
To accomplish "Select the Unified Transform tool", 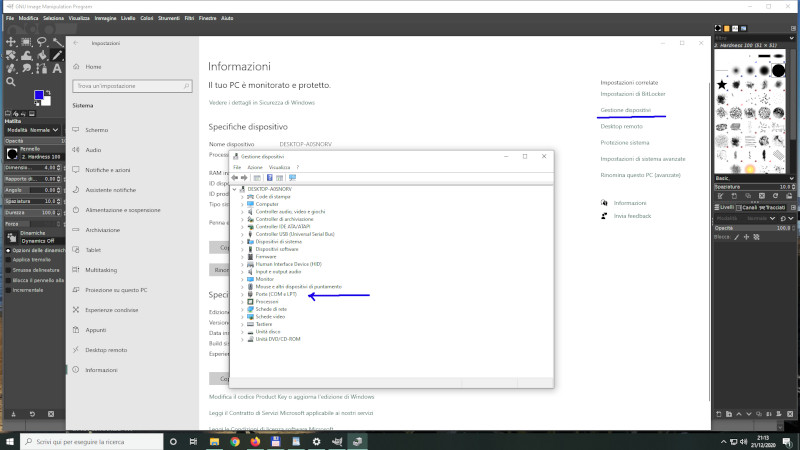I will [x=11, y=55].
